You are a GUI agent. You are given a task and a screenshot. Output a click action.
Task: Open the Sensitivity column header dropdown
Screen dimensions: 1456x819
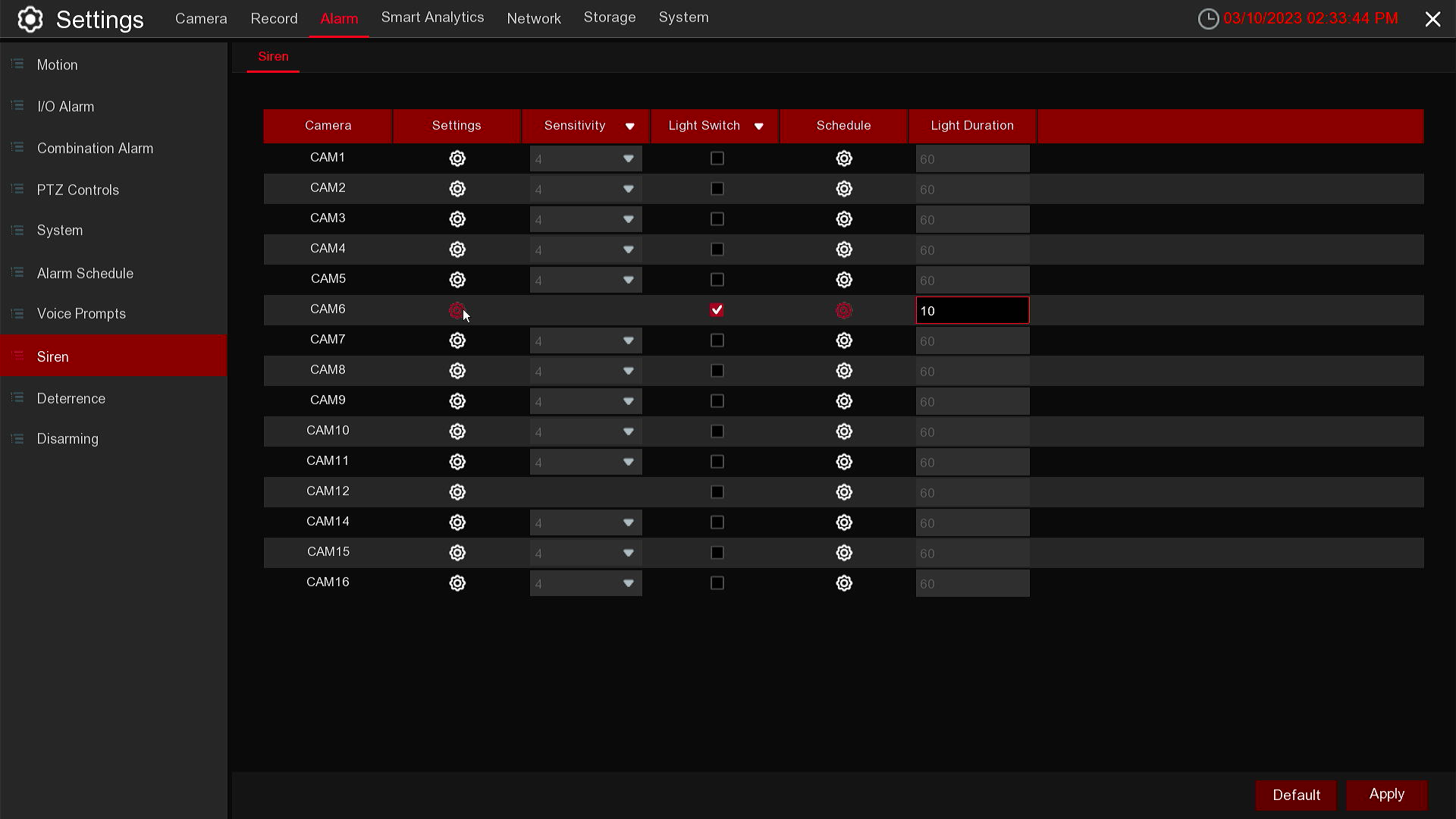pyautogui.click(x=629, y=126)
